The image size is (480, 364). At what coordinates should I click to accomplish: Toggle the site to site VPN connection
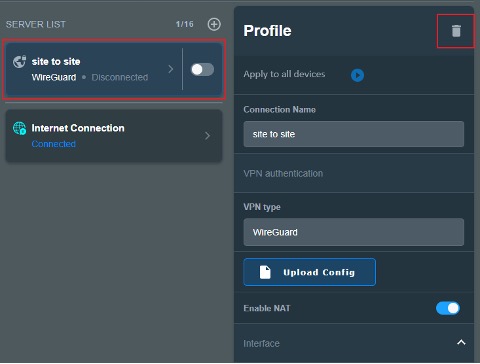pyautogui.click(x=202, y=69)
